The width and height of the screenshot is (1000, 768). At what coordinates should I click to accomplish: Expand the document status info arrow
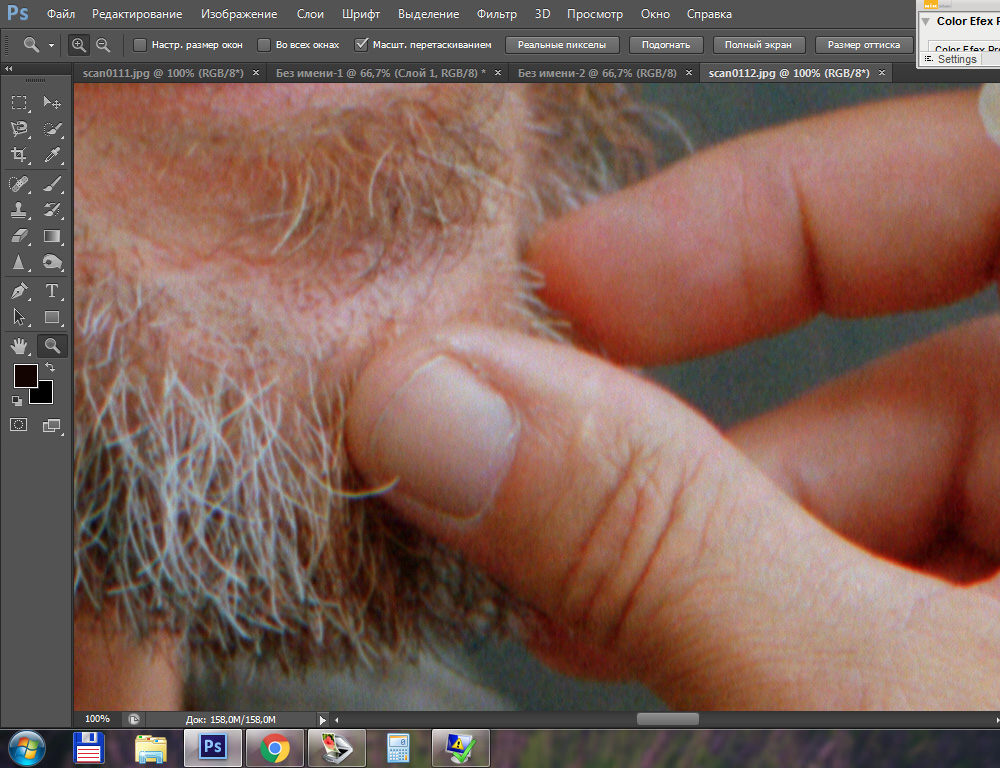pyautogui.click(x=322, y=719)
